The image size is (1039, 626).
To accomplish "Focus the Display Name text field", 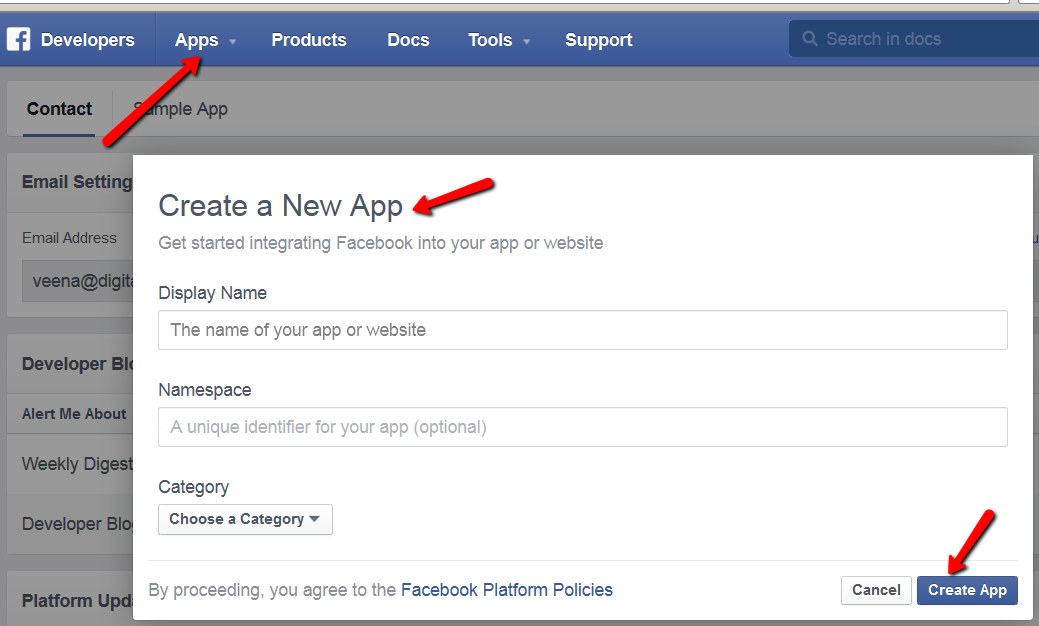I will point(582,330).
